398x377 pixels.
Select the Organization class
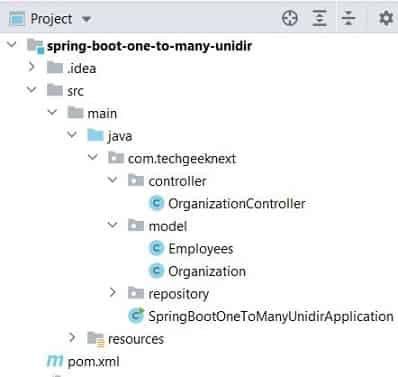(x=207, y=271)
